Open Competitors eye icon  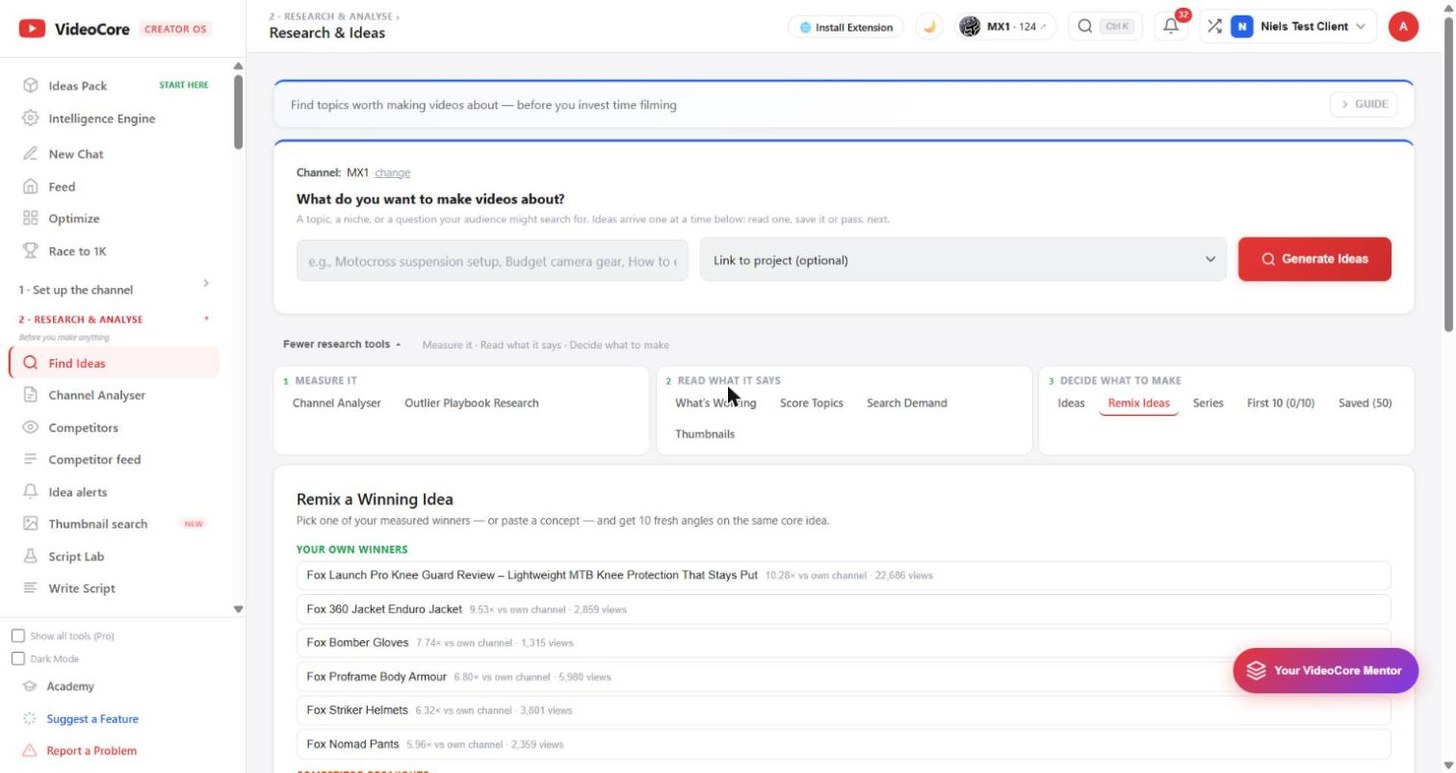[30, 427]
